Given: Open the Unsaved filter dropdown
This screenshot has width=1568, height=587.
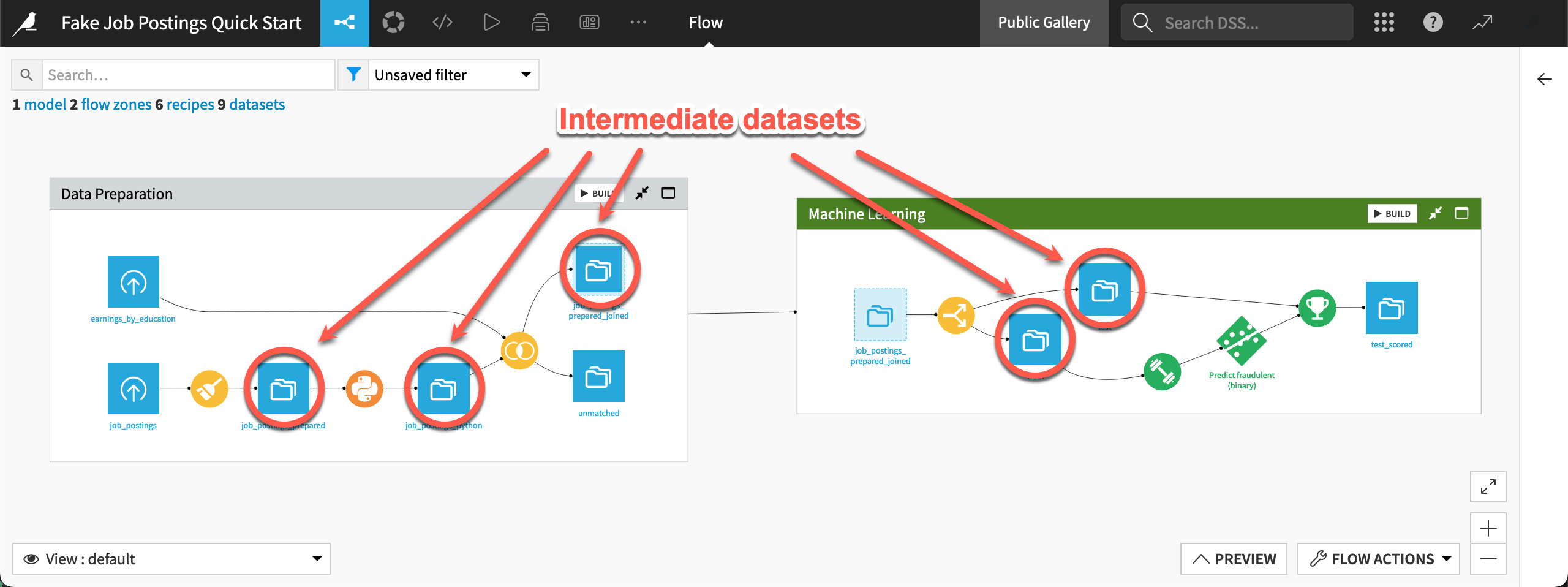Looking at the screenshot, I should (453, 75).
